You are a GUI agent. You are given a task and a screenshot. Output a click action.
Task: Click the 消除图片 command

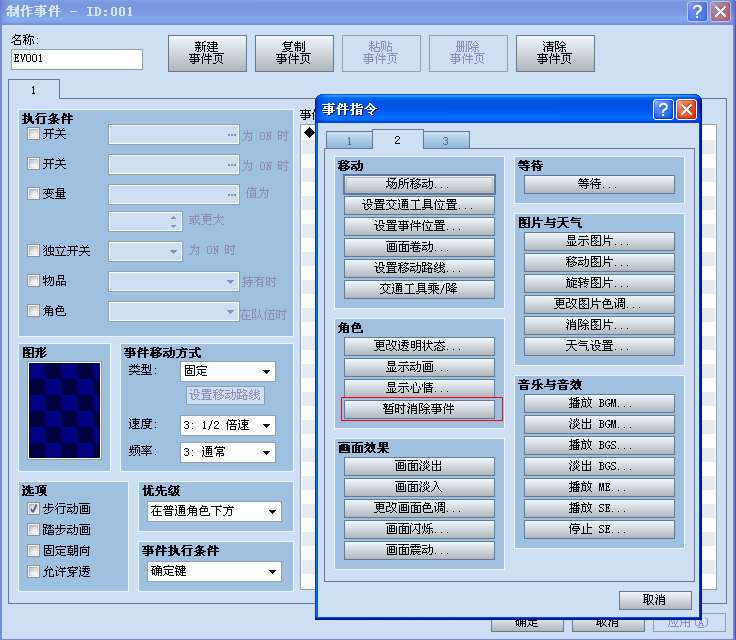599,325
